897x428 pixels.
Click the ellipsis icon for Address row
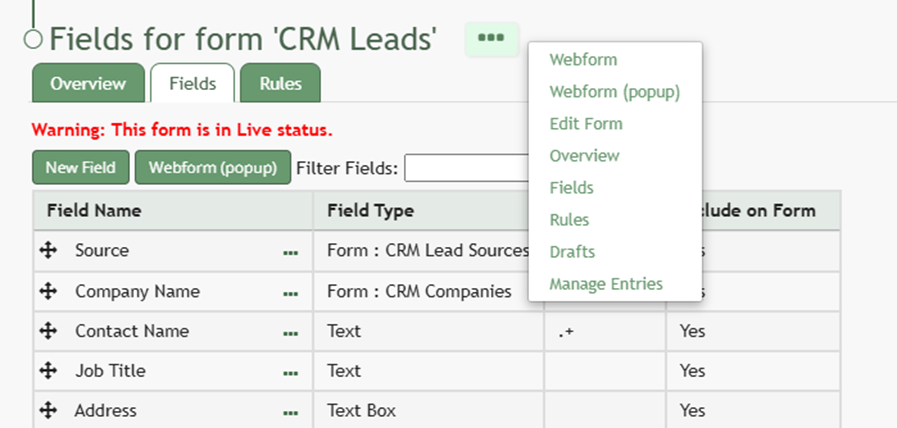[290, 412]
